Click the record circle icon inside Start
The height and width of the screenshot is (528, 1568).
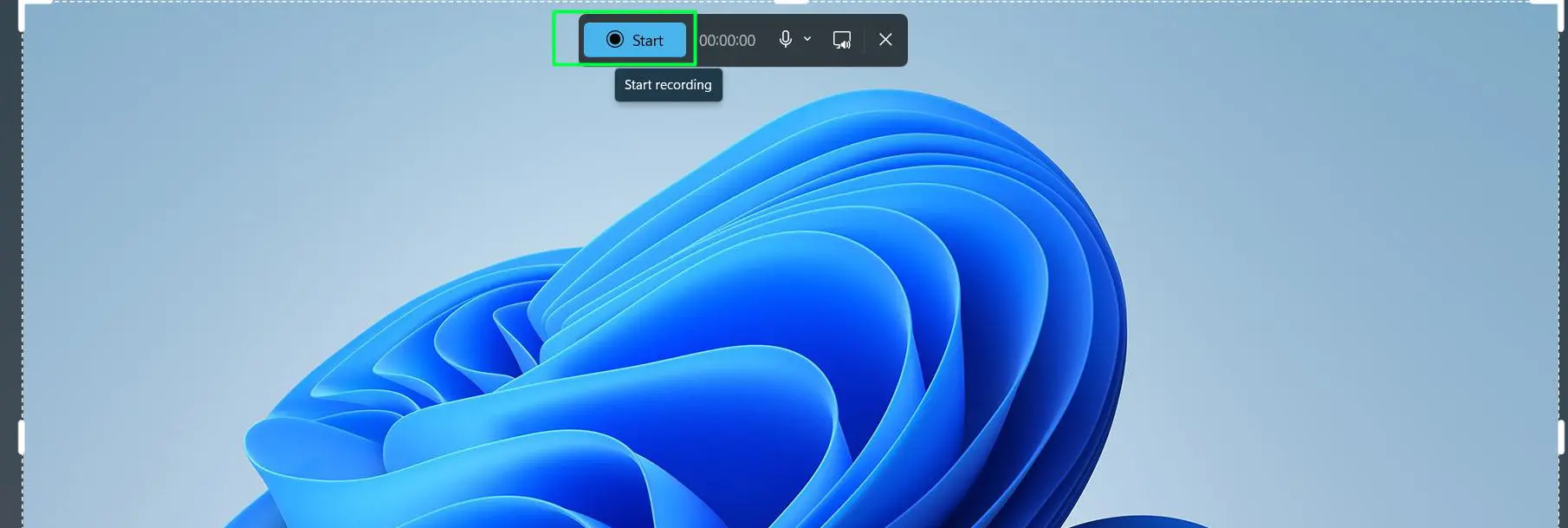coord(615,40)
